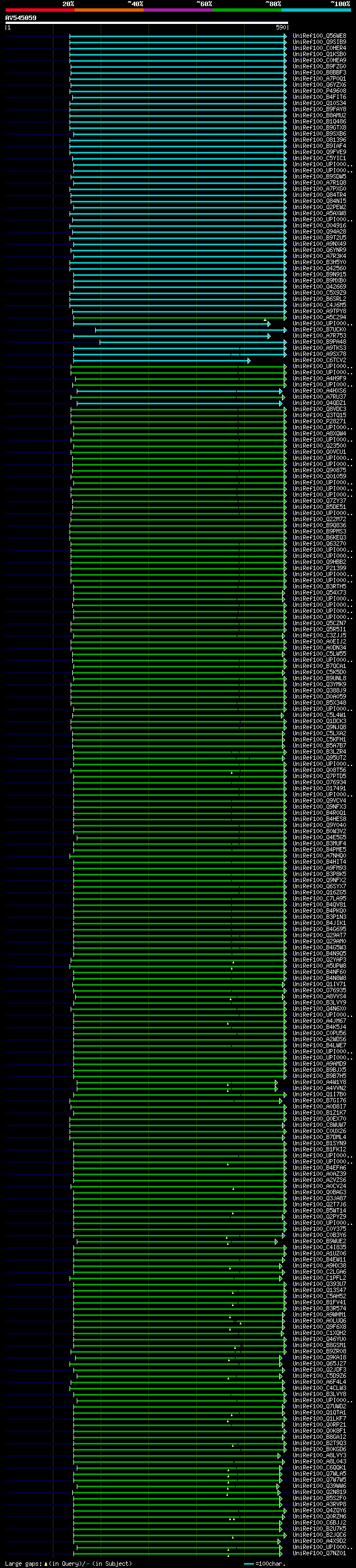Viewport: 356px width, 1568px height.
Task: Open hit UniRef100_Q9SIB9
Action: (319, 42)
